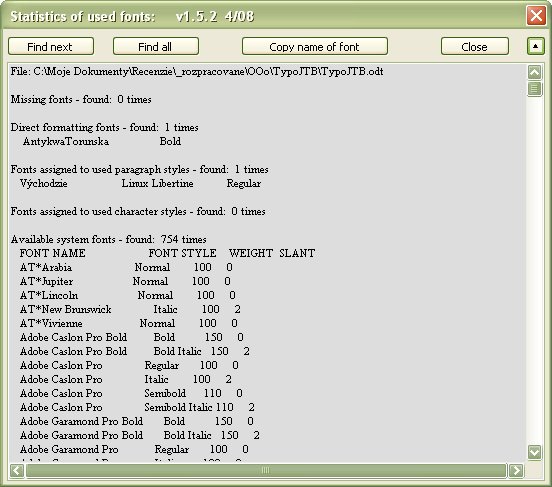
Task: Click Copy name of font button
Action: (x=315, y=46)
